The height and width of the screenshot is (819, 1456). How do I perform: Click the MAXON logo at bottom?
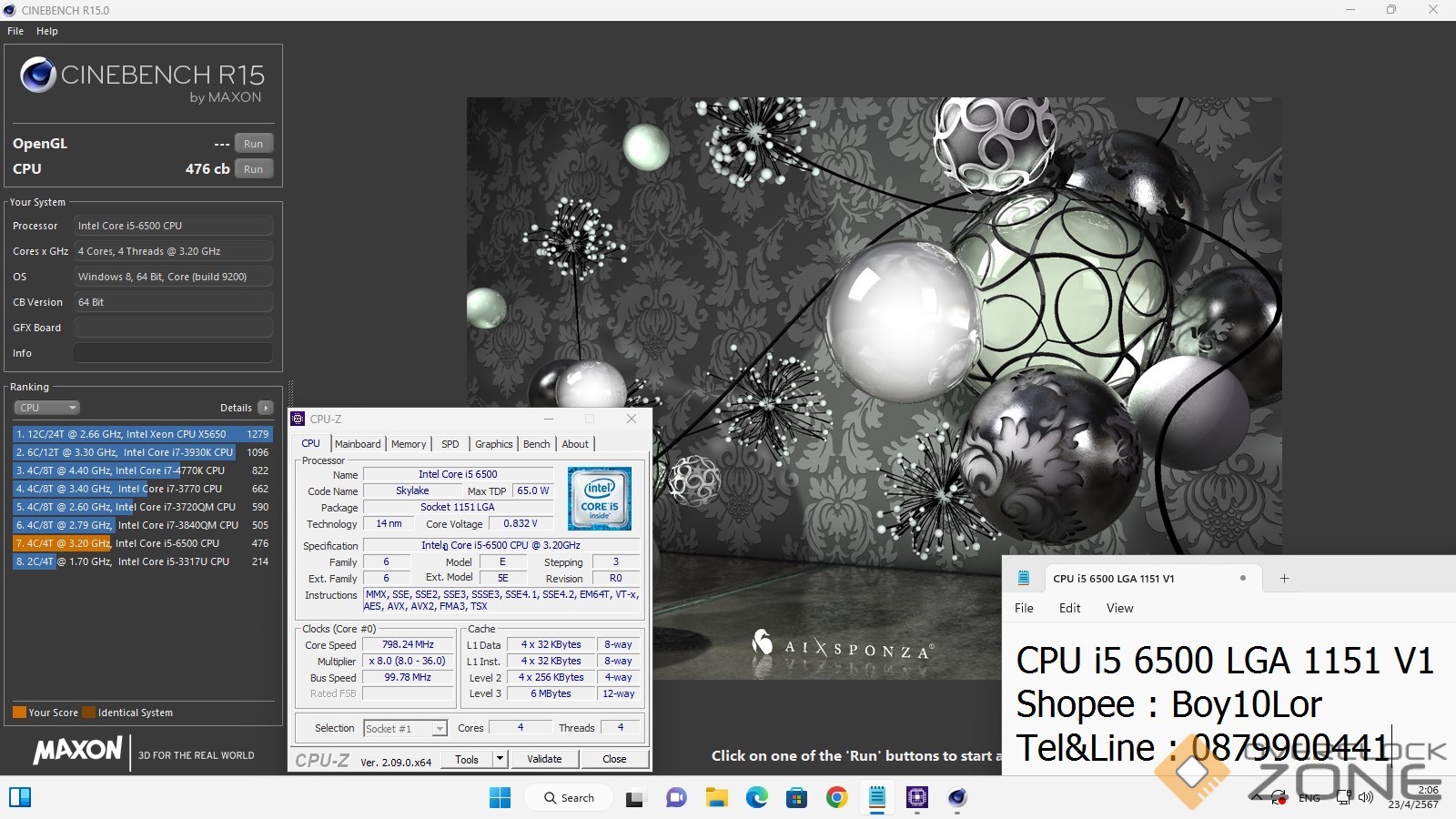coord(77,750)
